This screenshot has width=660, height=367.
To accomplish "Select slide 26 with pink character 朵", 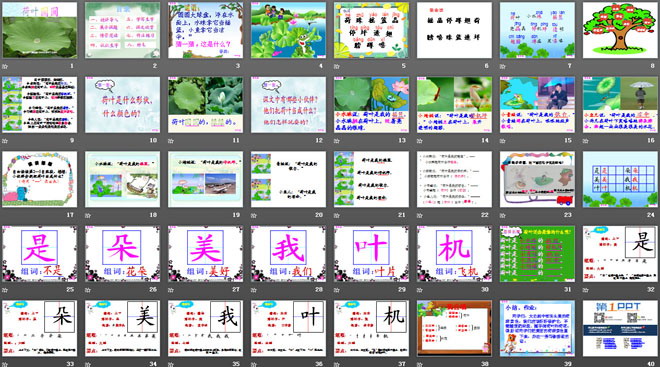I will 122,254.
